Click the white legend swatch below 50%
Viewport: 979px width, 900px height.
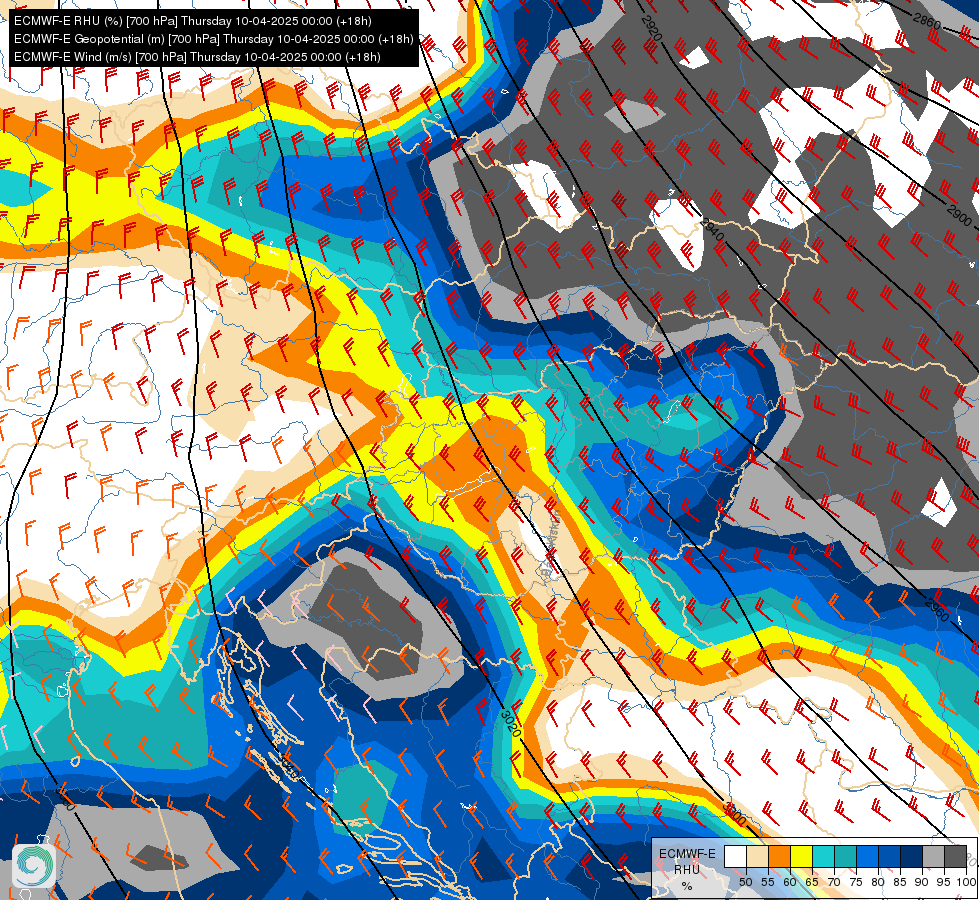click(735, 856)
